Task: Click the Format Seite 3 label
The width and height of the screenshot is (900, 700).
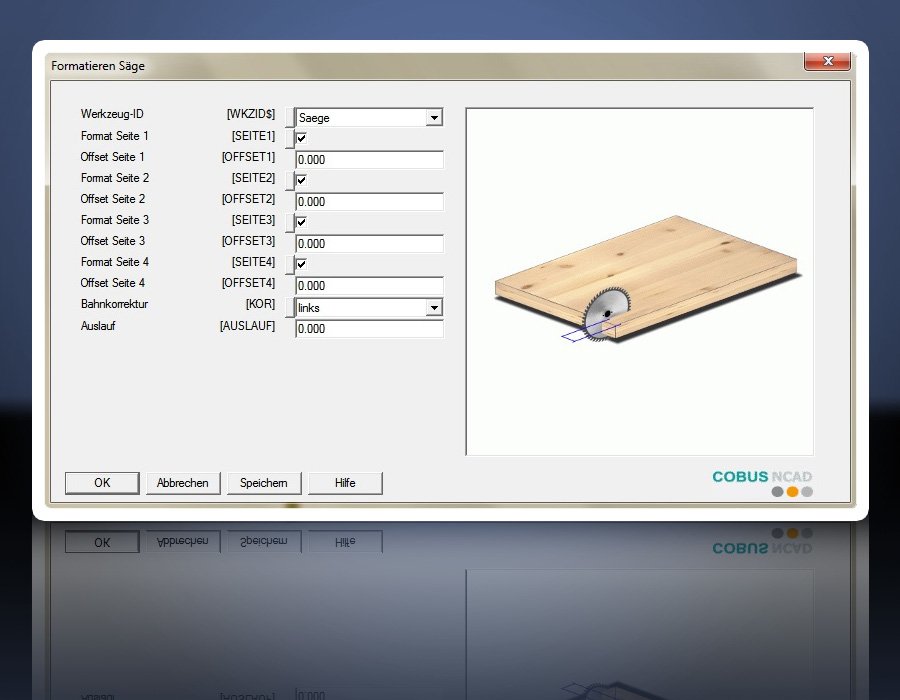Action: pos(115,220)
